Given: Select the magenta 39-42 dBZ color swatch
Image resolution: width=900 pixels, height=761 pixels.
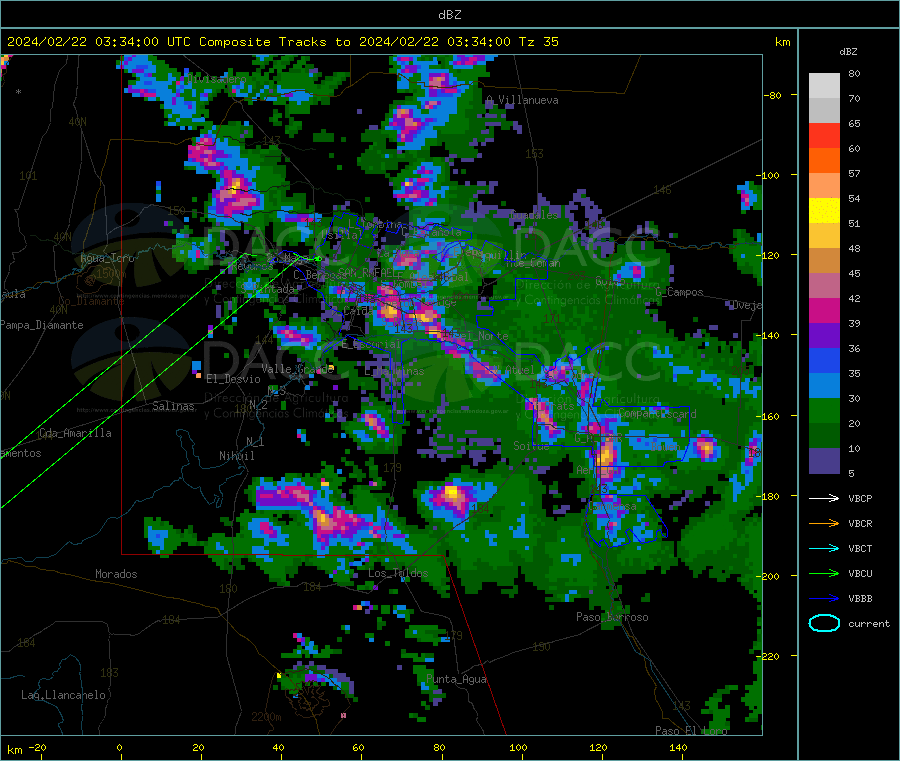Looking at the screenshot, I should (824, 310).
